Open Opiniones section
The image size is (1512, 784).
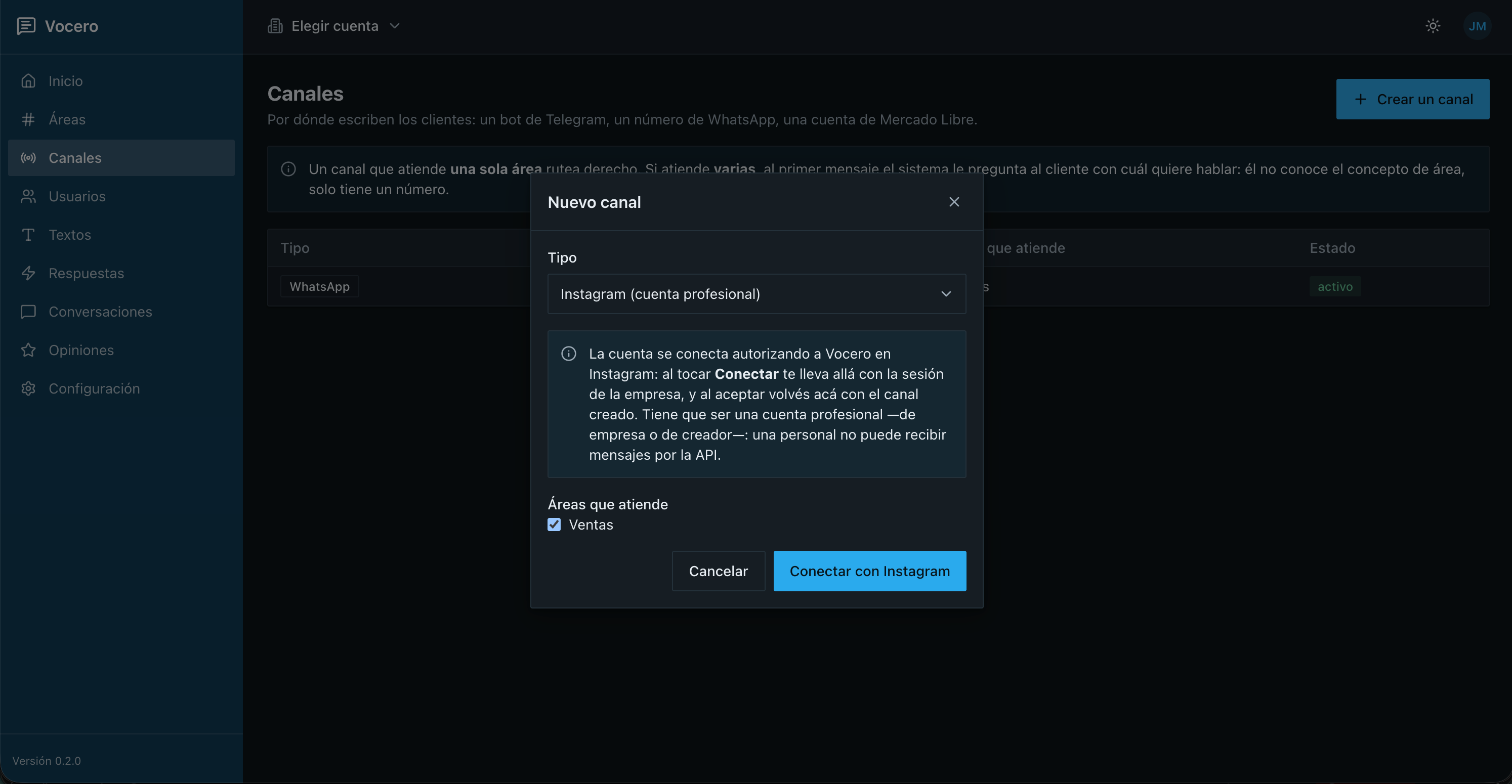point(121,350)
